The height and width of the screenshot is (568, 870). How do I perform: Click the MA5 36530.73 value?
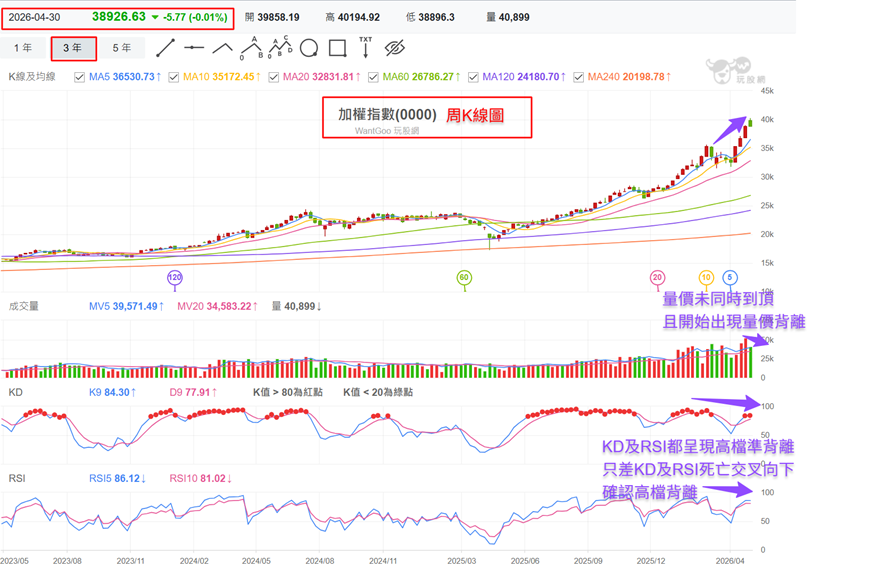pyautogui.click(x=125, y=77)
